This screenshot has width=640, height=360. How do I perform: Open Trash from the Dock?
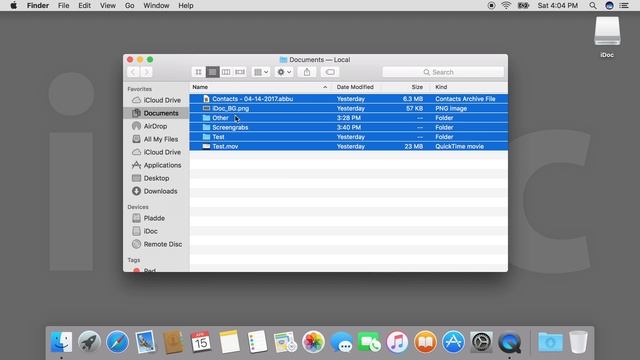click(x=578, y=342)
